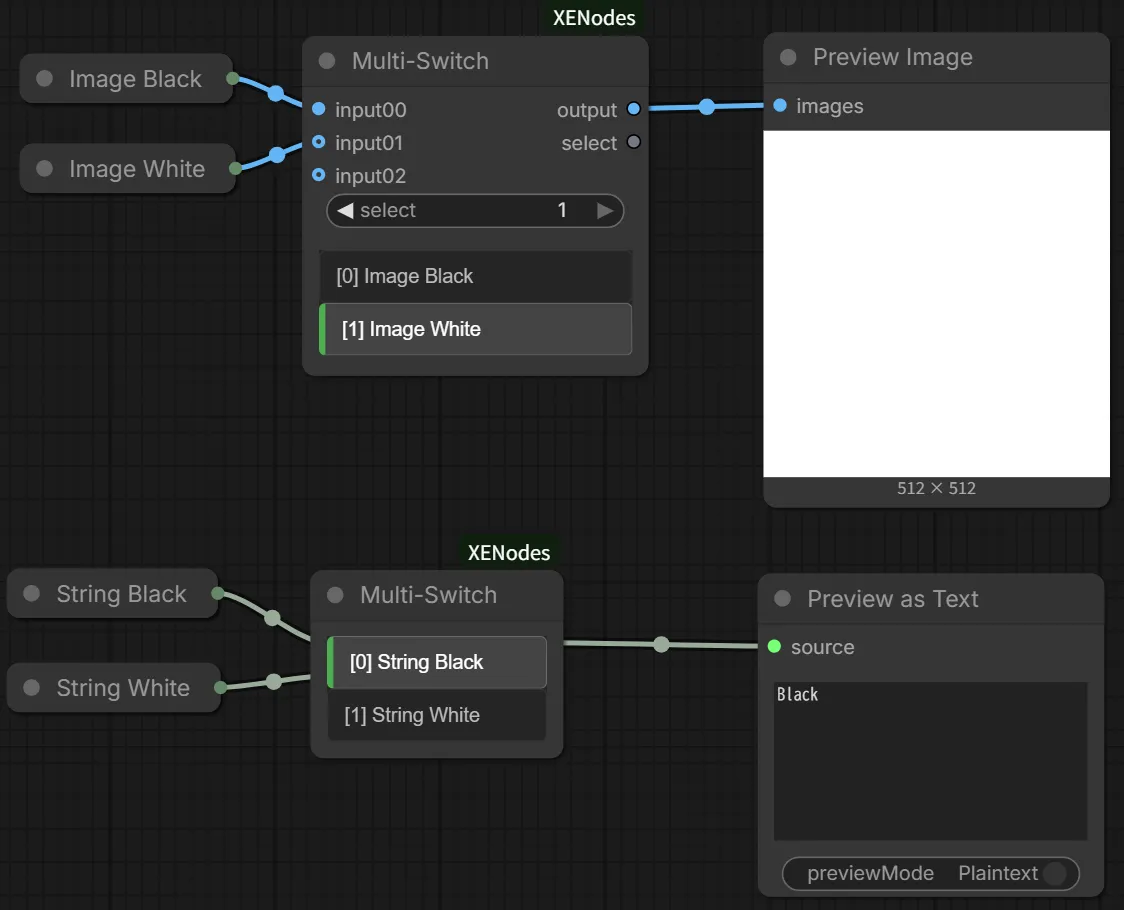This screenshot has width=1124, height=910.
Task: Select the [1] Image White option
Action: point(475,329)
